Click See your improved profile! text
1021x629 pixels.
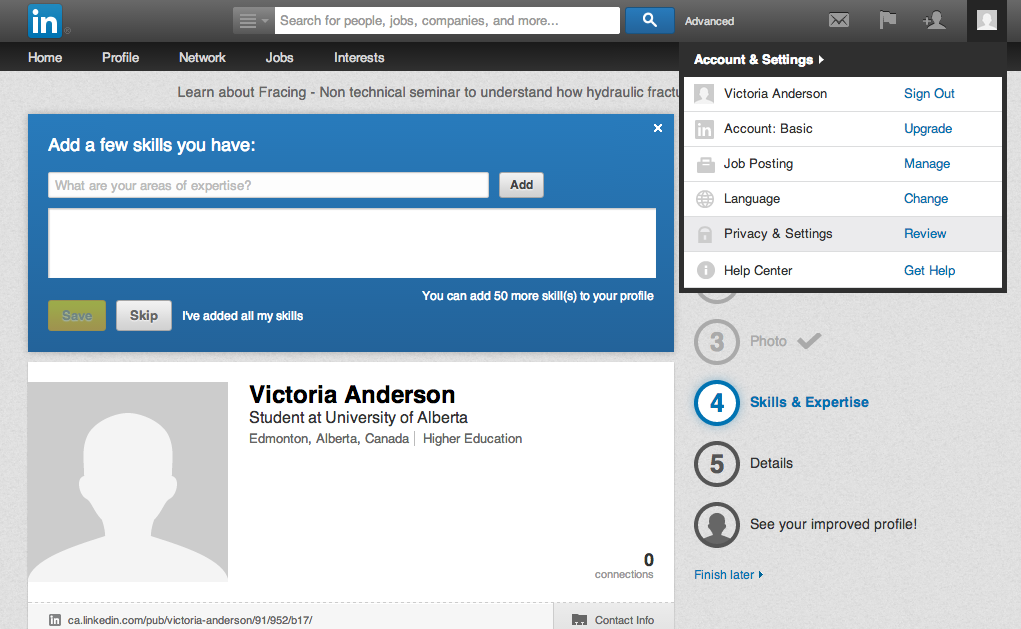833,524
